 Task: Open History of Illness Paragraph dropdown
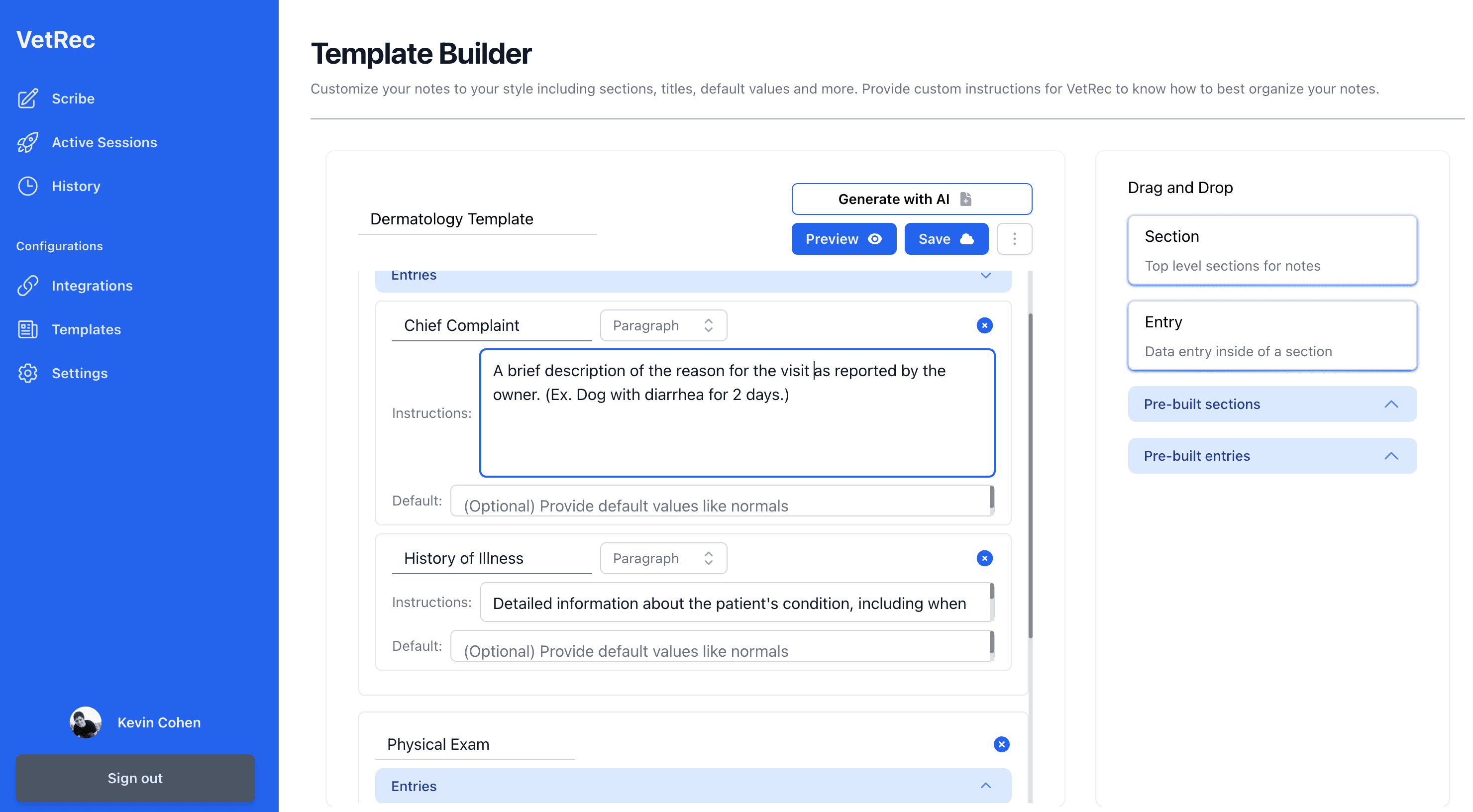point(663,558)
